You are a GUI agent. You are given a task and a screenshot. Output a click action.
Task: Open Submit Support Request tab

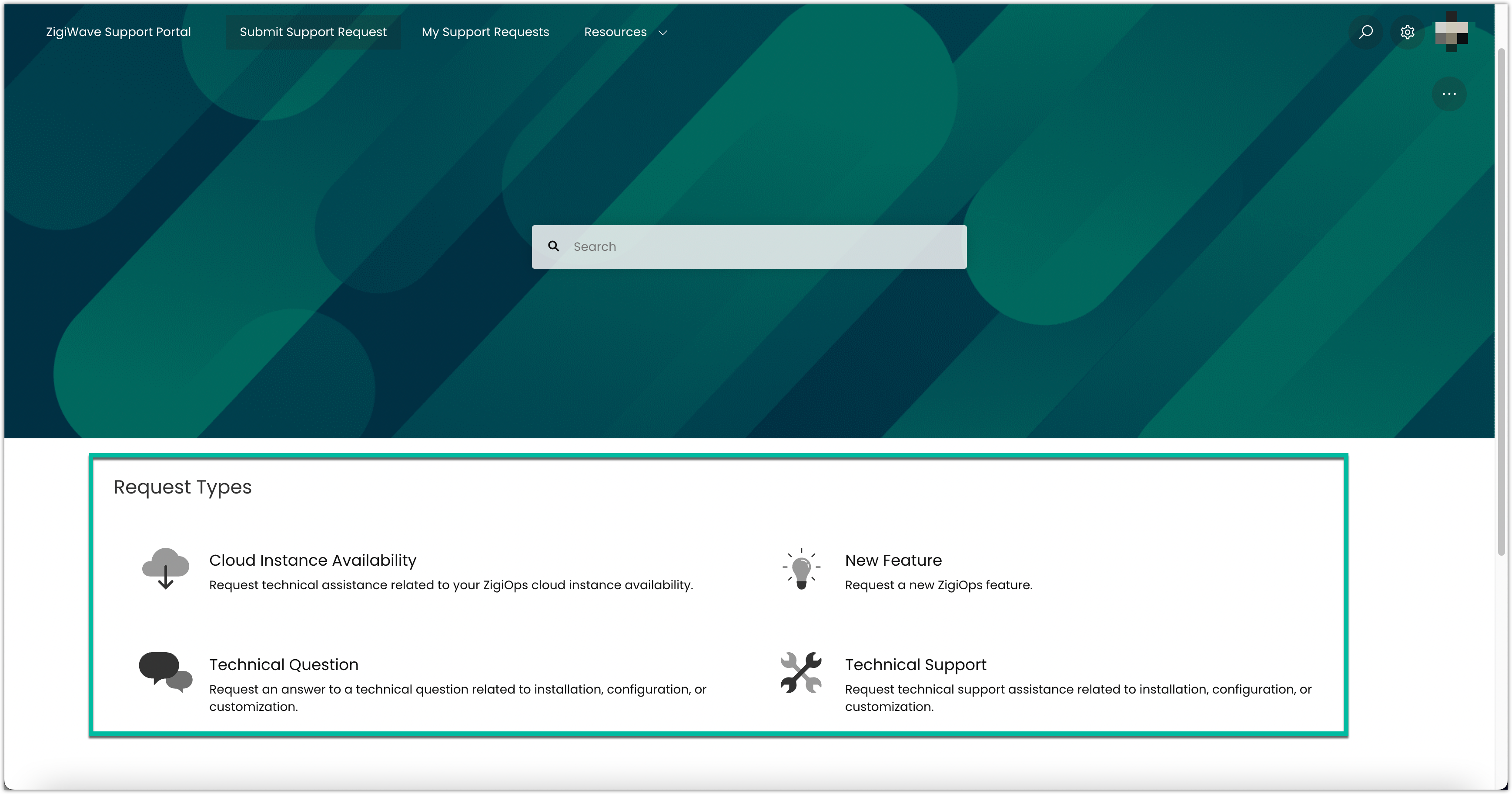[x=313, y=32]
